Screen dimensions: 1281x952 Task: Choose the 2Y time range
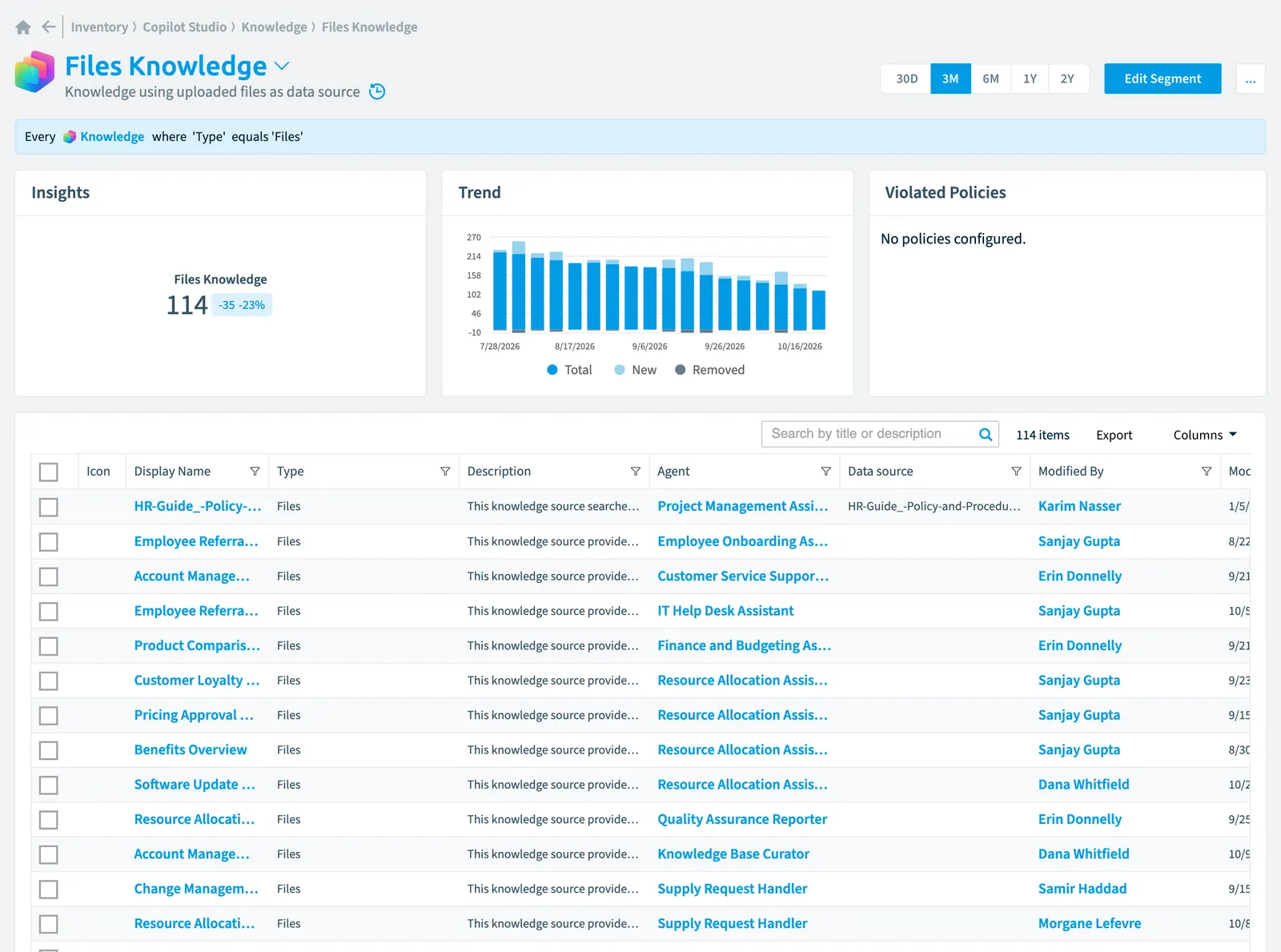tap(1067, 78)
